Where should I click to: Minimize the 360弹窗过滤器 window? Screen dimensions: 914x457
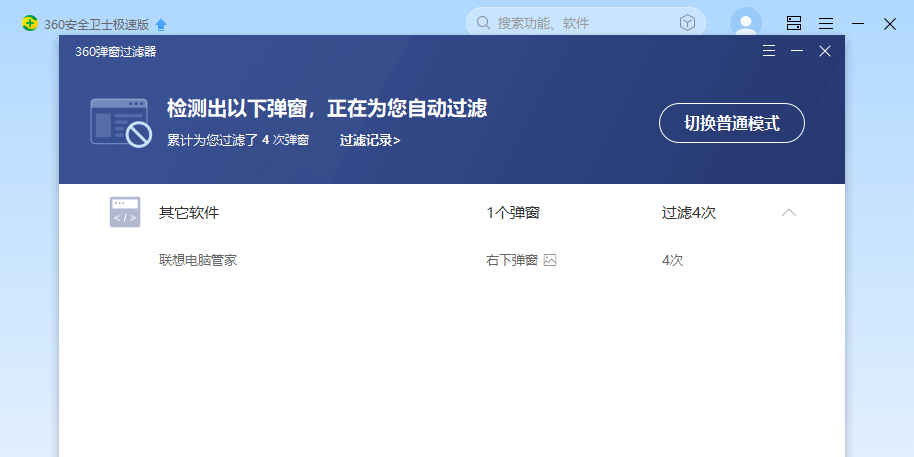[x=797, y=51]
